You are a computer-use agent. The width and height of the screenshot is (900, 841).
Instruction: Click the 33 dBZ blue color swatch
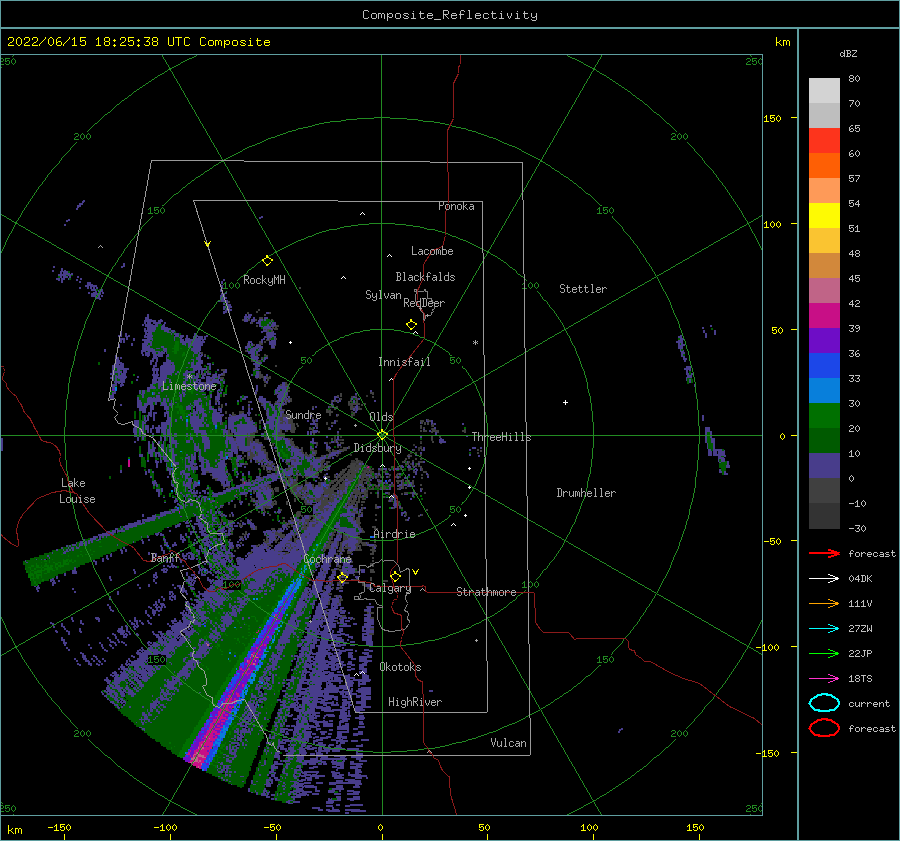tap(824, 390)
